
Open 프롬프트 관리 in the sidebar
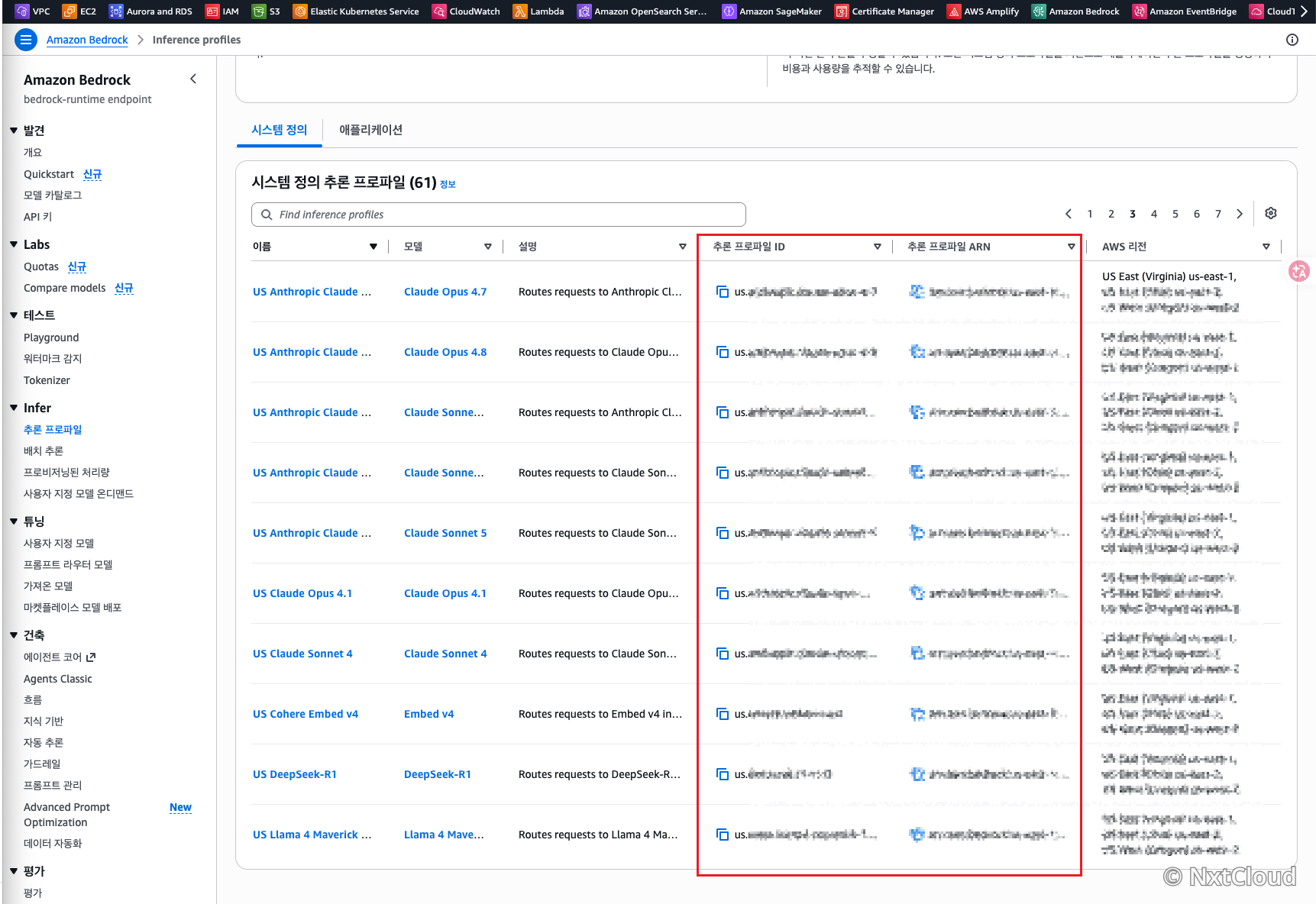point(53,786)
